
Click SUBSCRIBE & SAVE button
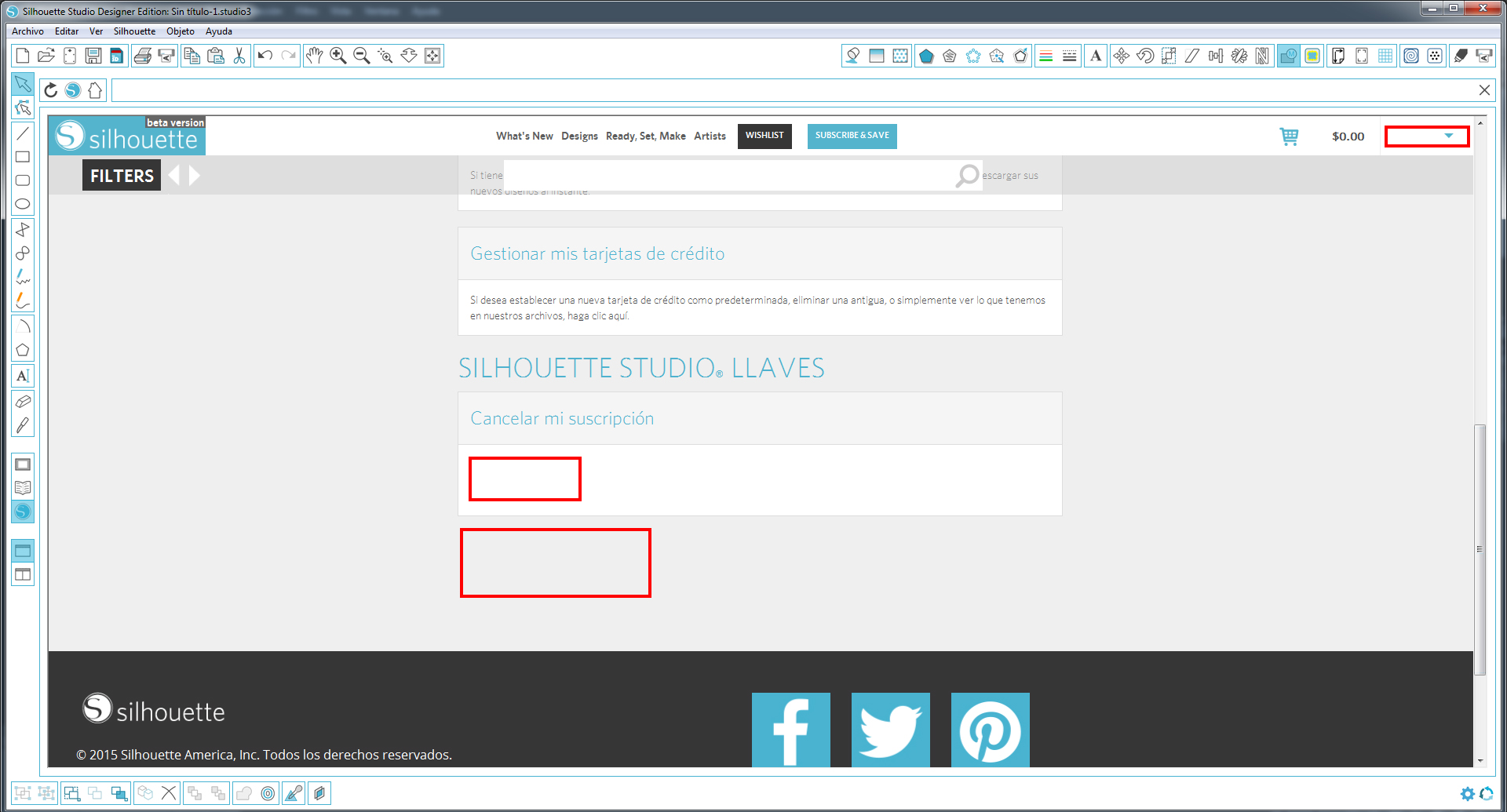pos(852,136)
